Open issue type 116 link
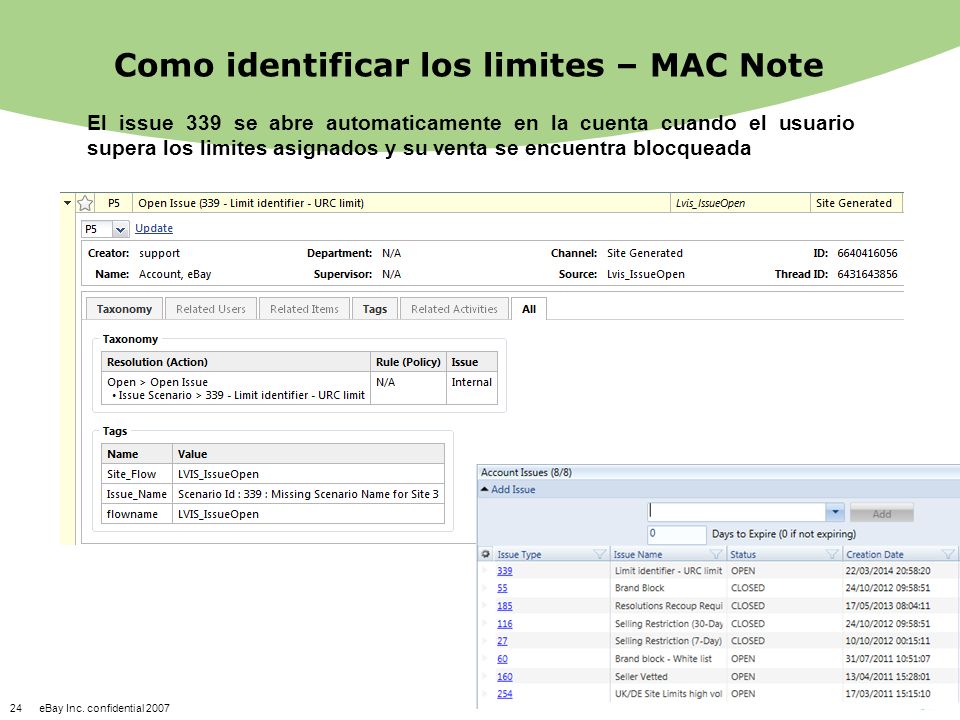The height and width of the screenshot is (720, 960). 504,624
